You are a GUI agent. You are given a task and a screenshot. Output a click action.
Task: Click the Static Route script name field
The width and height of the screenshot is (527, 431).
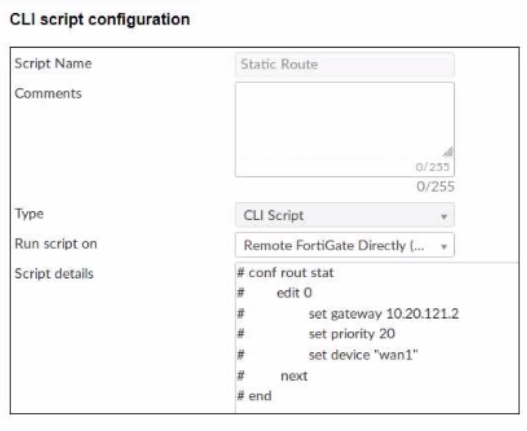[x=345, y=64]
